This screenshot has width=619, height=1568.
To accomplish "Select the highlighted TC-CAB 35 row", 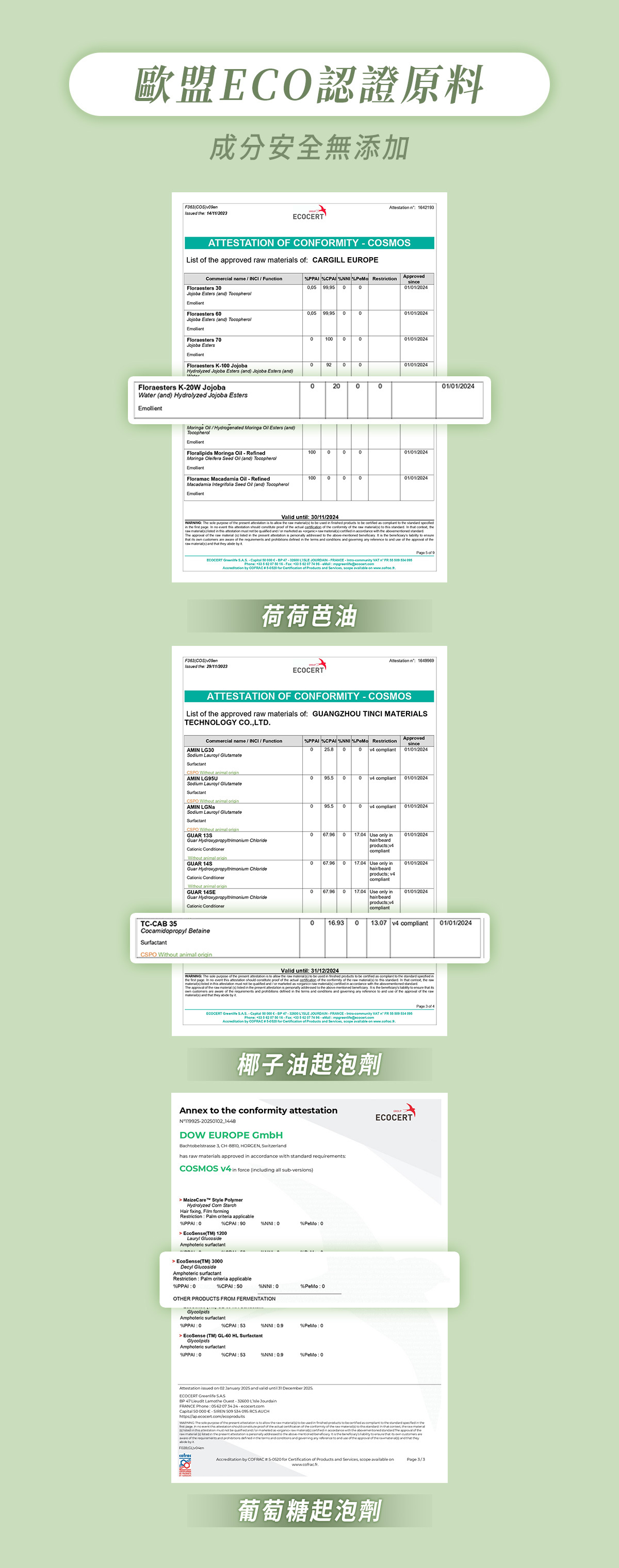I will [309, 938].
